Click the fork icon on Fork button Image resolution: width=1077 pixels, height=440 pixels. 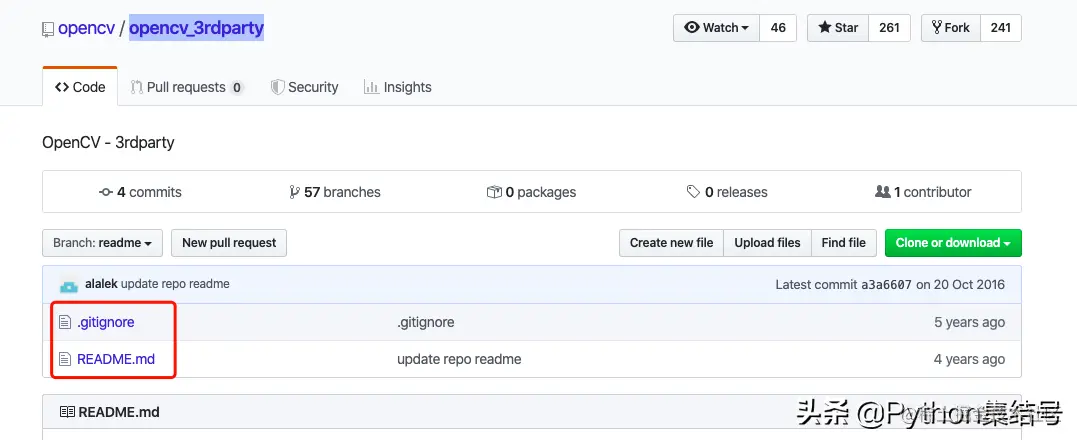tap(936, 27)
